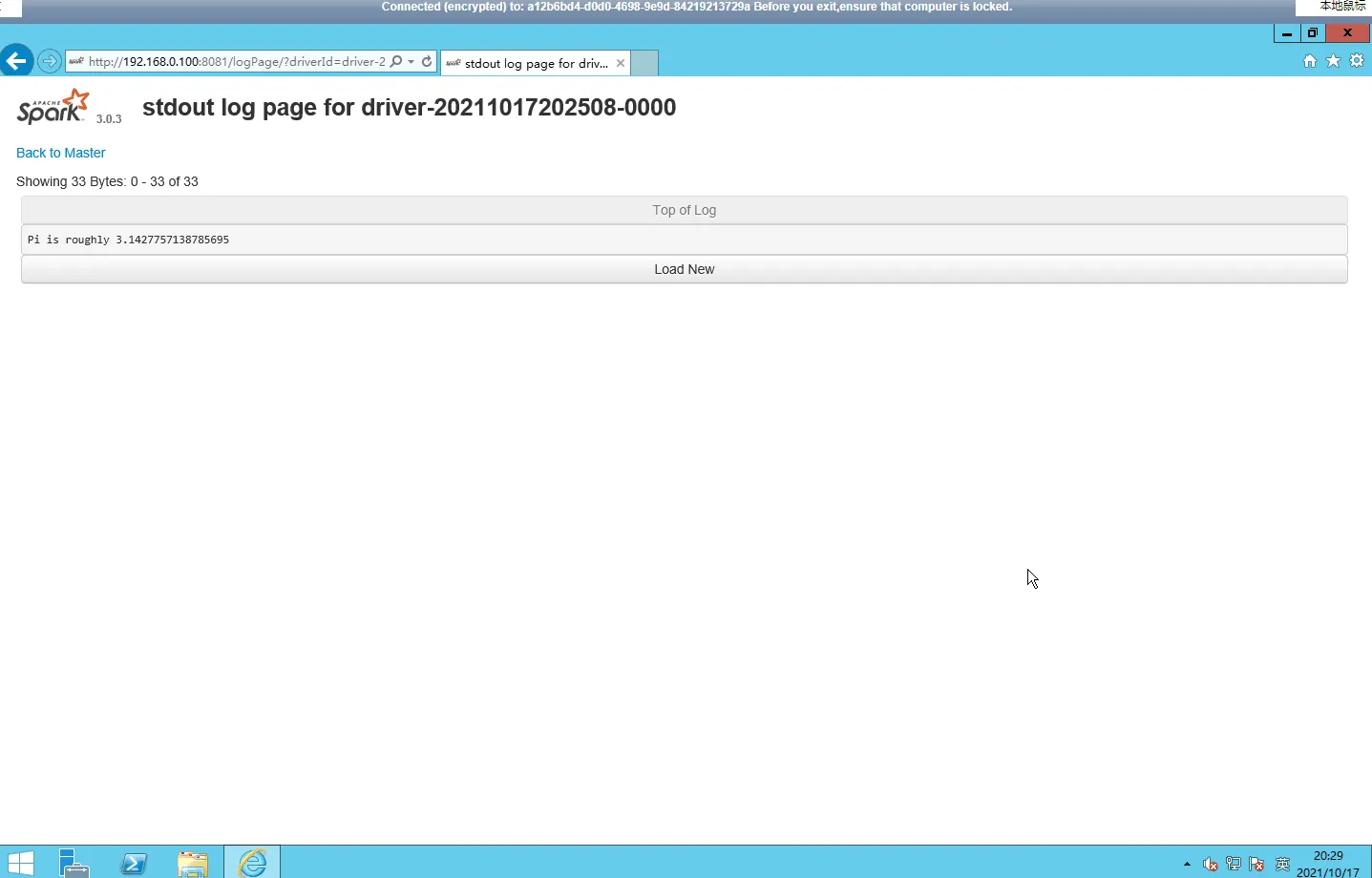This screenshot has height=878, width=1372.
Task: Expand the address bar autocomplete dropdown arrow
Action: [412, 62]
